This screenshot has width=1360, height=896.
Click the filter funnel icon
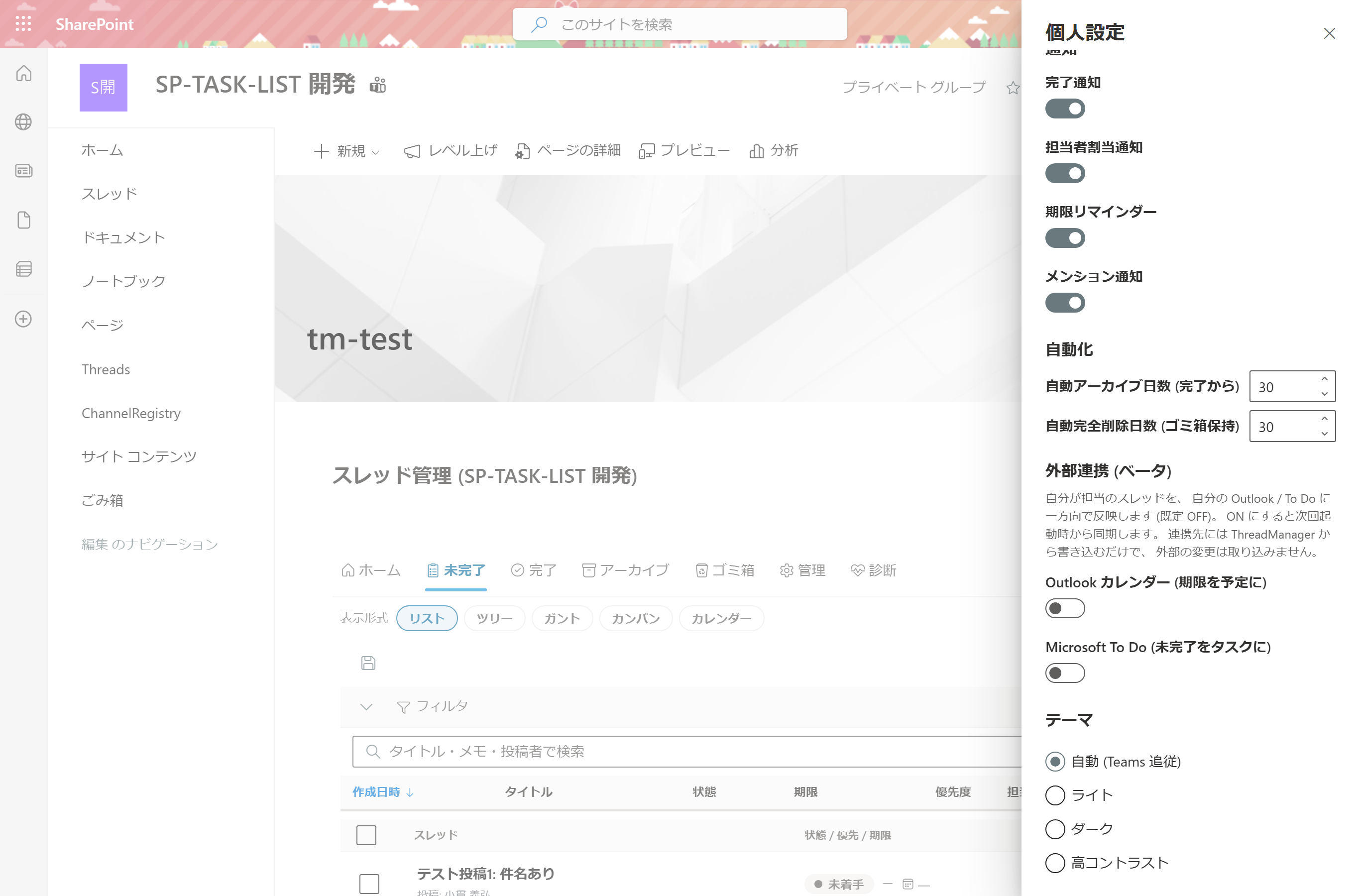click(x=403, y=707)
